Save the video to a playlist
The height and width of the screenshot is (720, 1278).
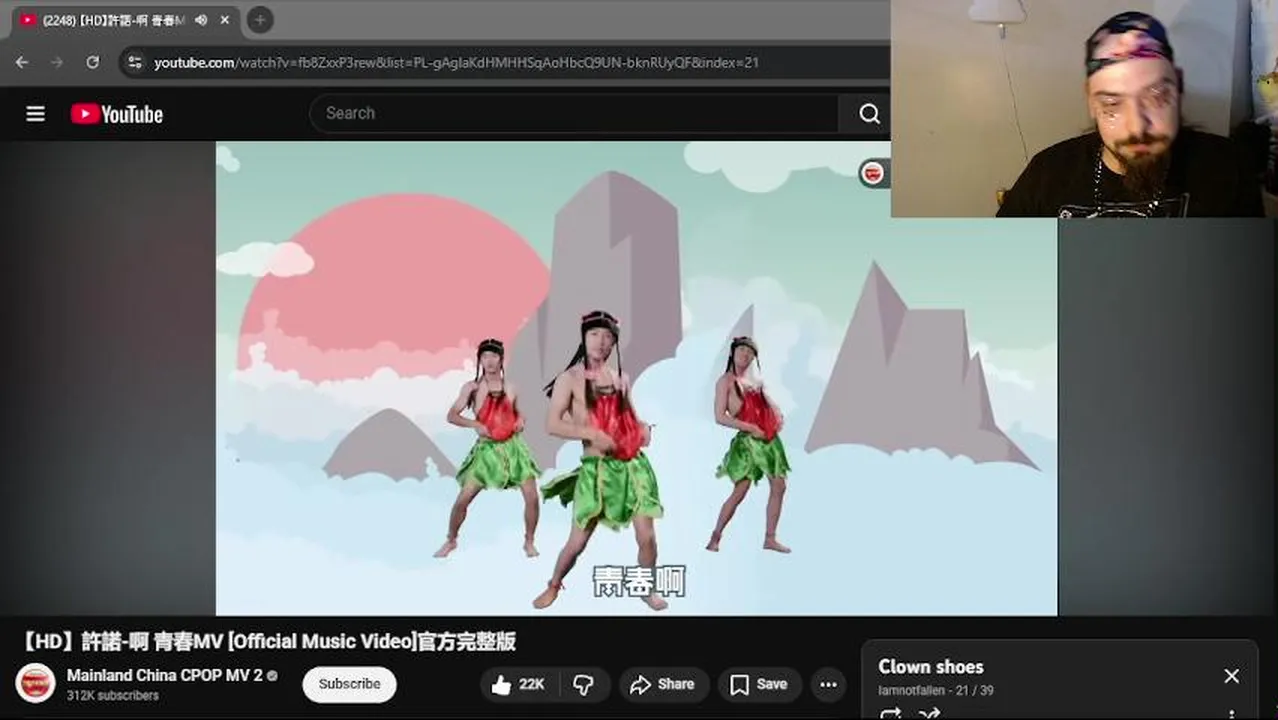[759, 684]
